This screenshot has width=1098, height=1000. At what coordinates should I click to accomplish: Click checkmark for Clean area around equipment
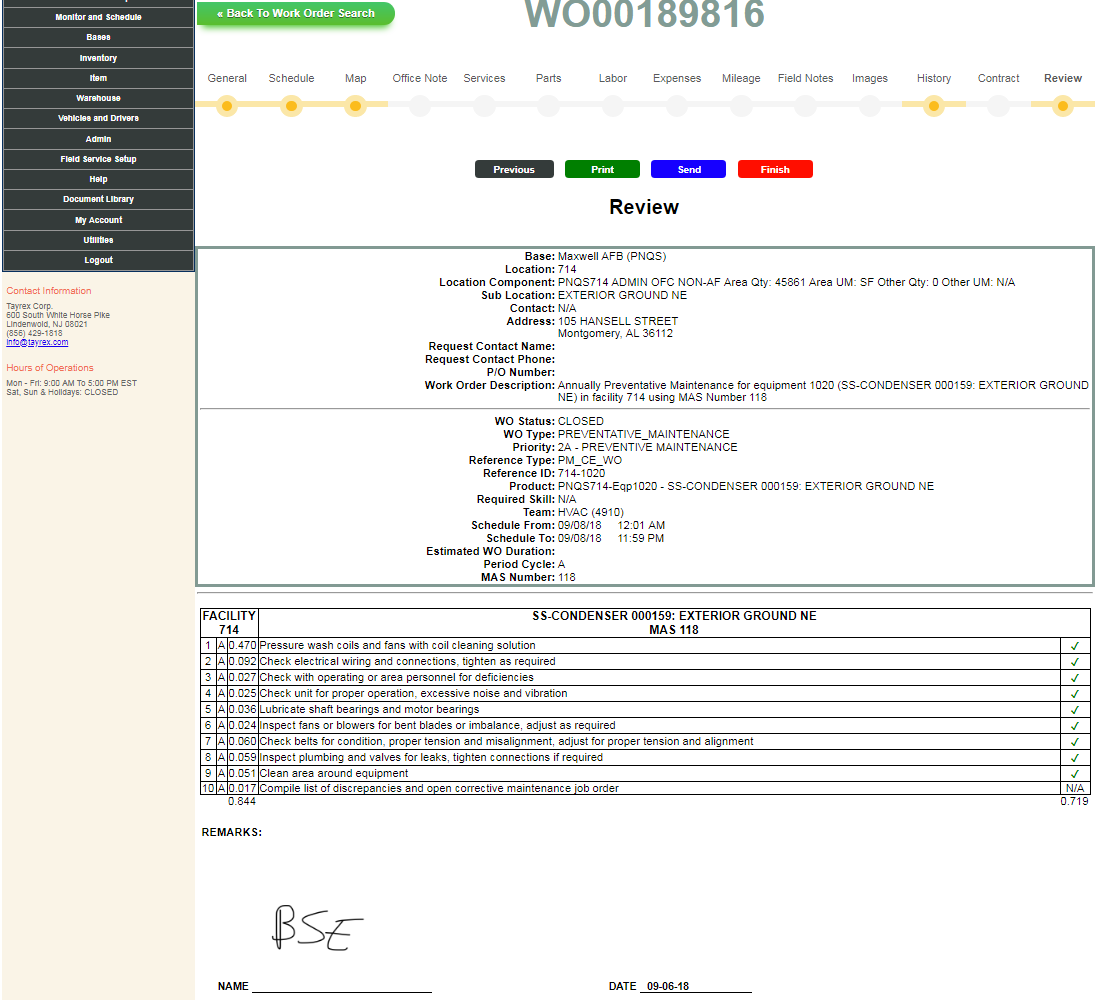click(1075, 774)
